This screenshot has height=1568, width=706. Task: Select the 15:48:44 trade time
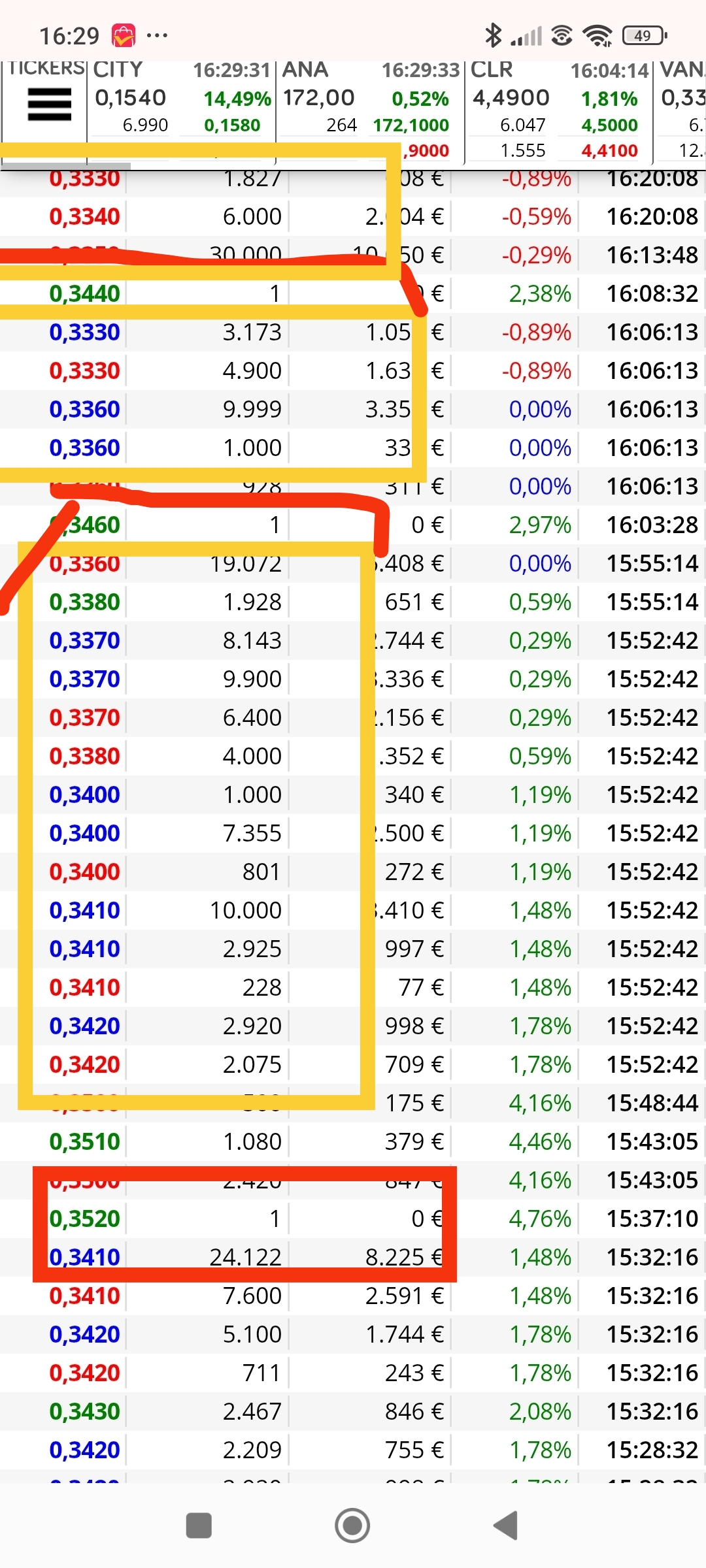click(x=652, y=1103)
